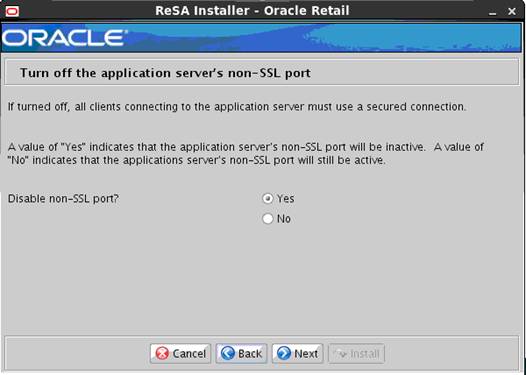Image resolution: width=526 pixels, height=375 pixels.
Task: Click the "No" option label text
Action: point(284,219)
